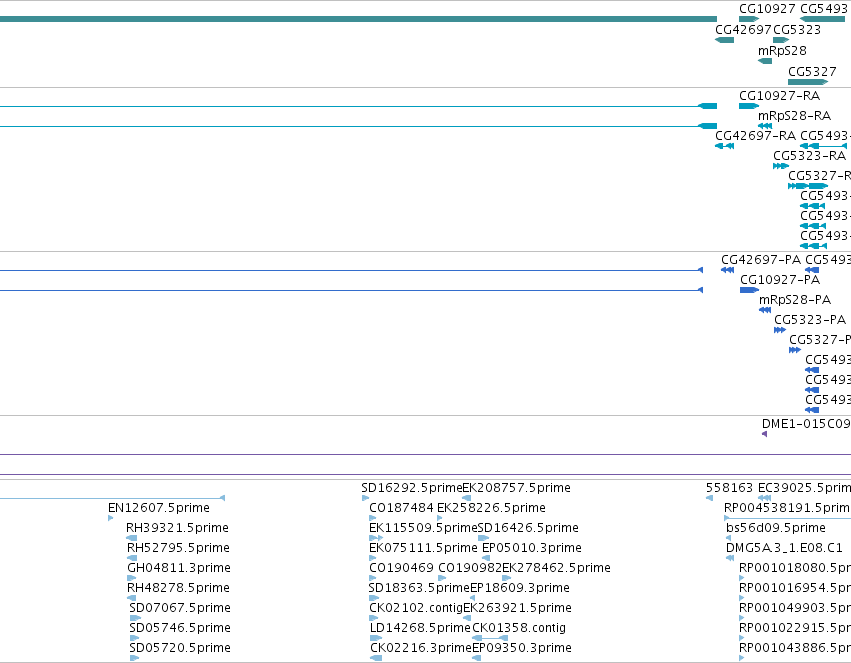Select EST SD05720.5prime
The height and width of the screenshot is (663, 851).
tap(180, 648)
